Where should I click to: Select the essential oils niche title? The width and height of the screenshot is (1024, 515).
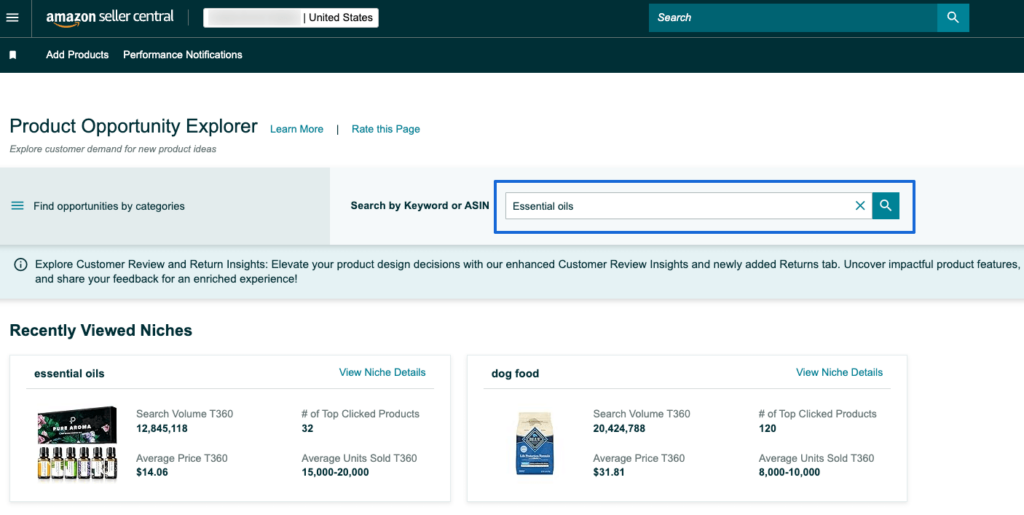point(69,373)
